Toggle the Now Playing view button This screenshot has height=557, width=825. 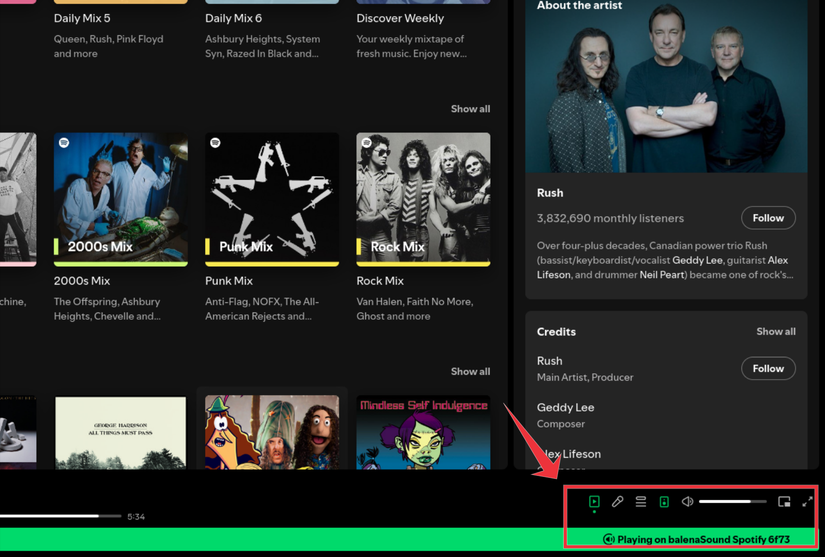click(x=594, y=502)
